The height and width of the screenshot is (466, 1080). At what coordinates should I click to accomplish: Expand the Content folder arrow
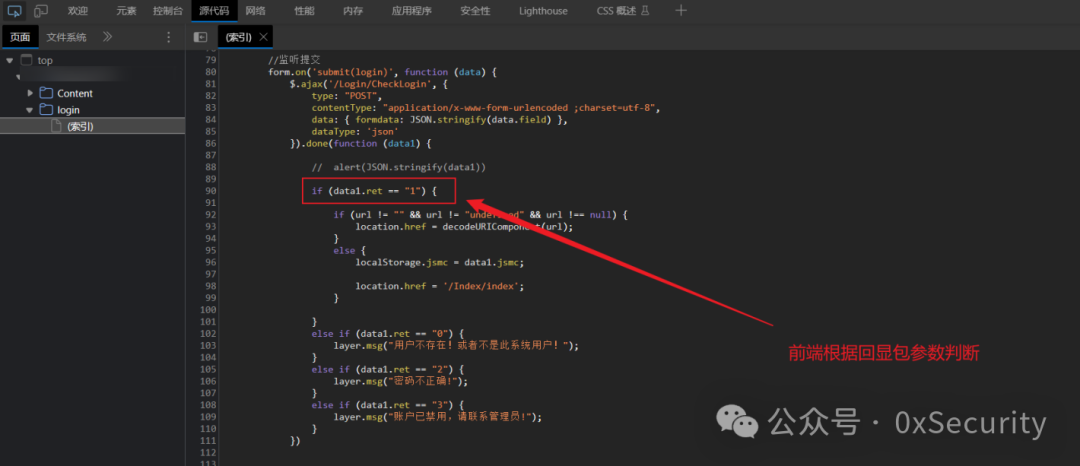[x=30, y=93]
